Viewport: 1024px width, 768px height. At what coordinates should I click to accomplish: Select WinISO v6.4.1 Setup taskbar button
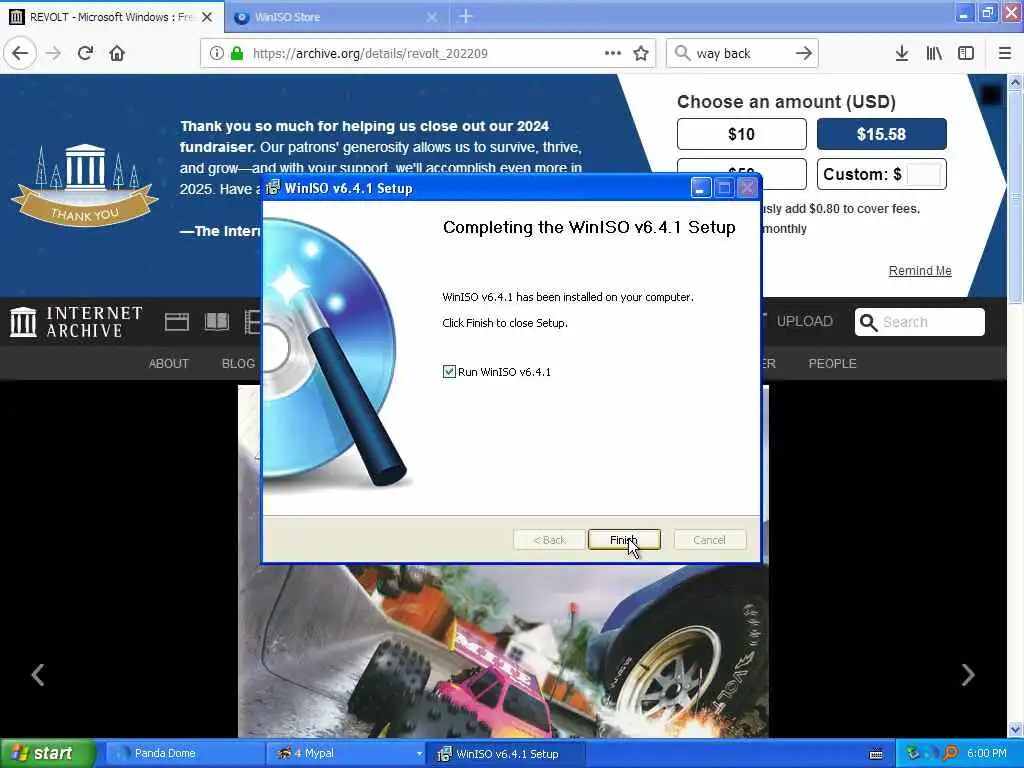pyautogui.click(x=506, y=753)
